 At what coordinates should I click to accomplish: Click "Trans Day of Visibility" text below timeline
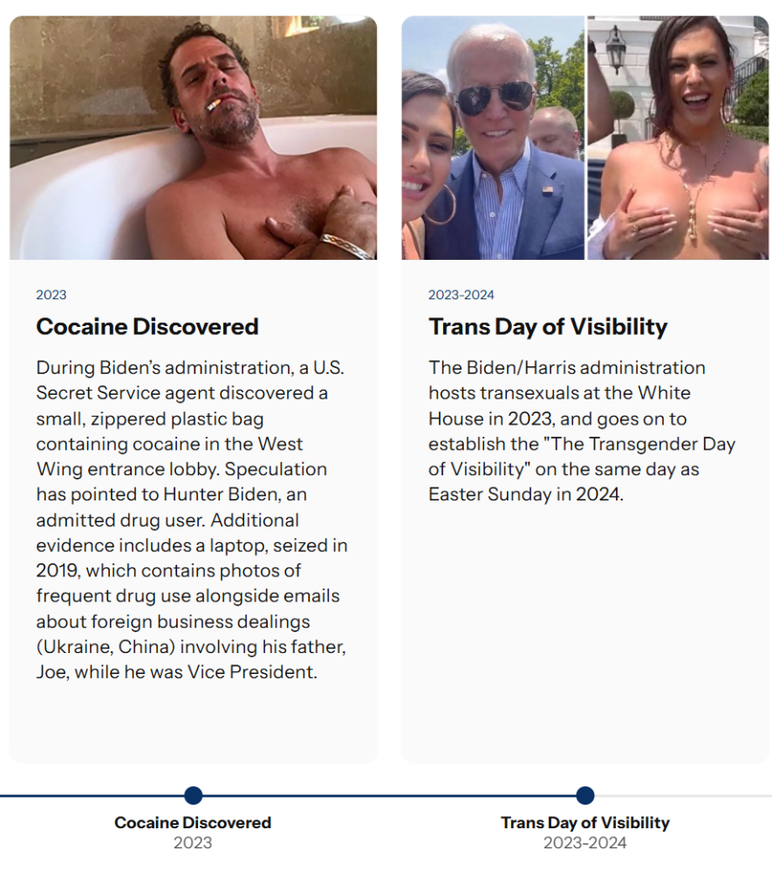(584, 823)
